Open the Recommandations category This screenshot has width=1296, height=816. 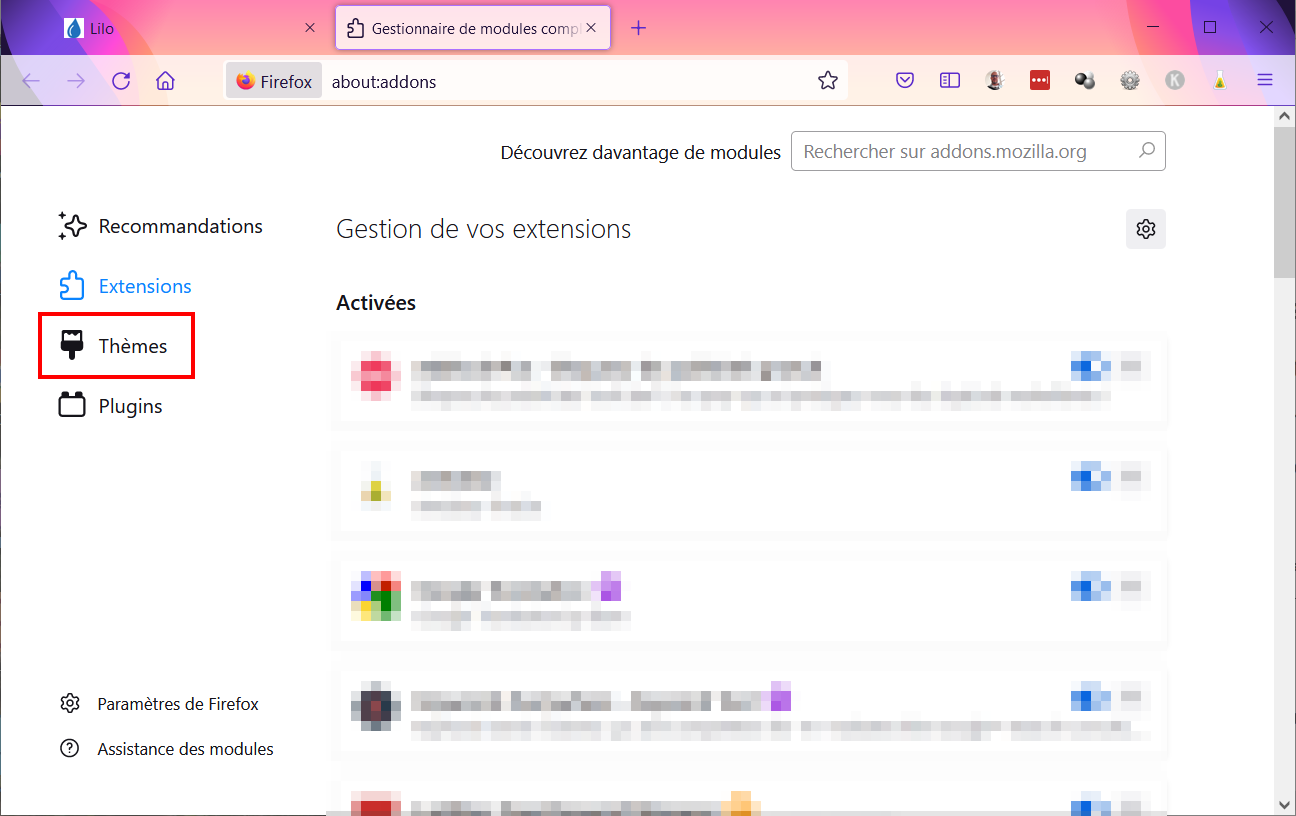161,226
